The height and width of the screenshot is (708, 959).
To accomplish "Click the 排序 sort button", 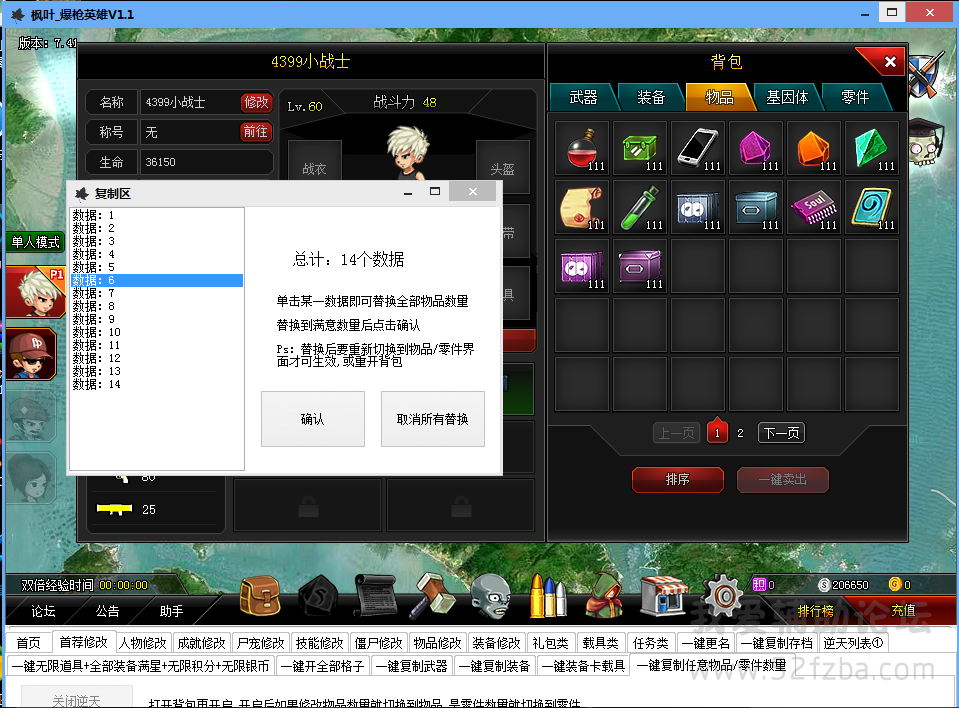I will 678,480.
